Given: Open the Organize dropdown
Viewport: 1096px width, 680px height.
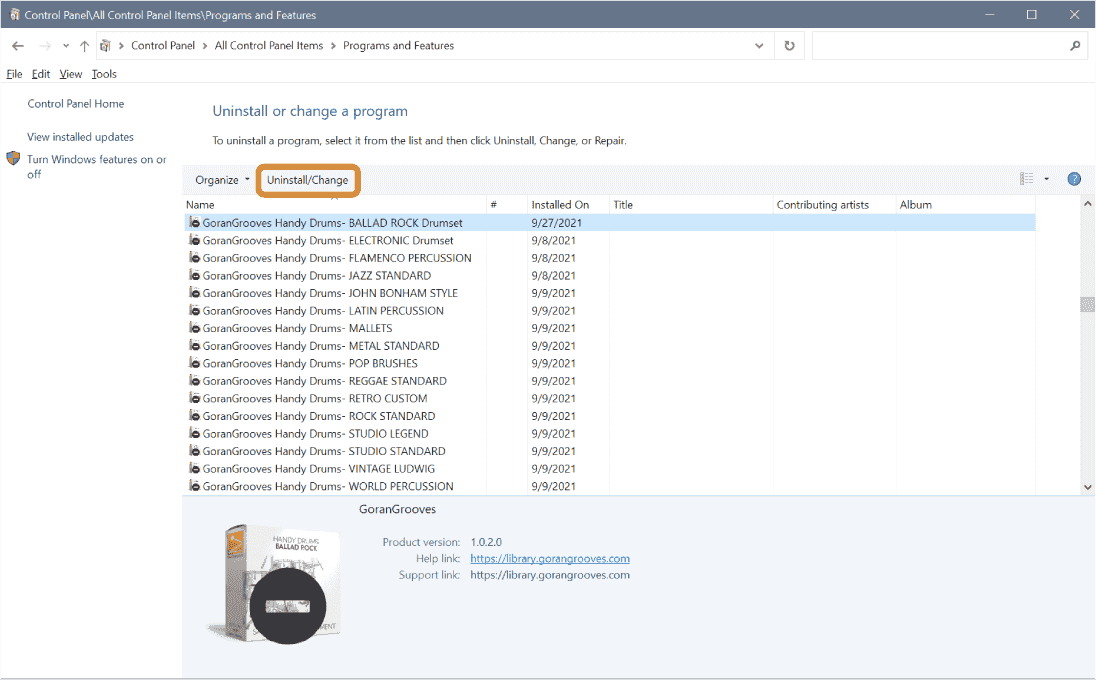Looking at the screenshot, I should pyautogui.click(x=222, y=180).
